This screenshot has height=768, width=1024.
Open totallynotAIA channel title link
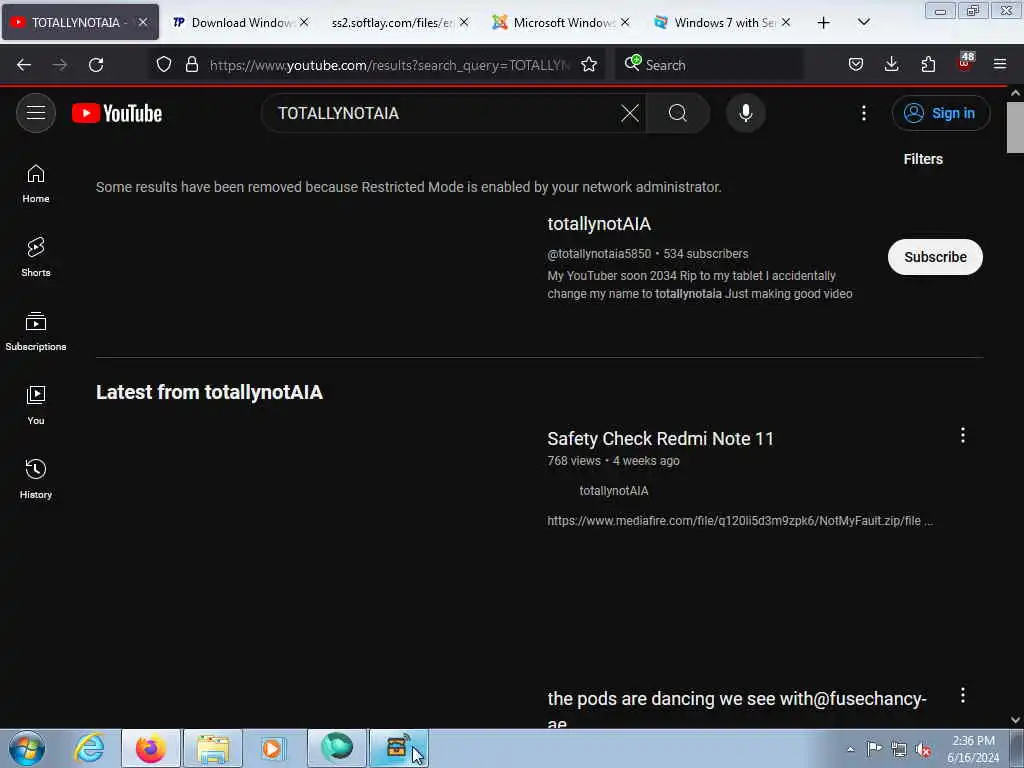599,224
